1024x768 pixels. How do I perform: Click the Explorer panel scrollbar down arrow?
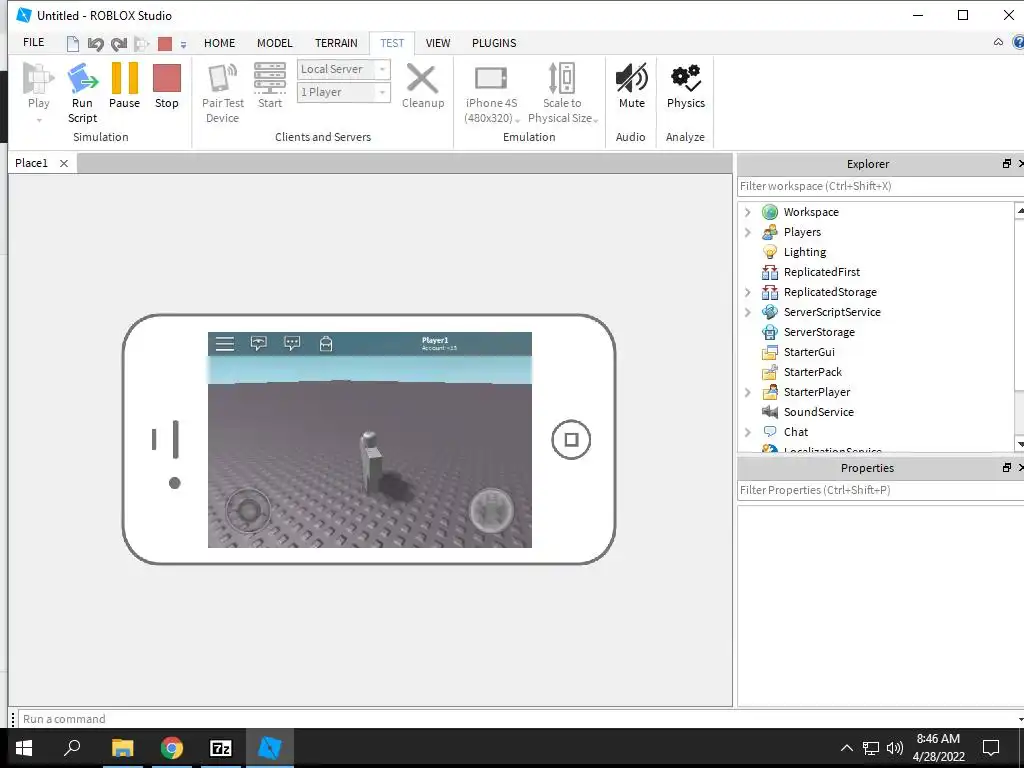tap(1020, 444)
